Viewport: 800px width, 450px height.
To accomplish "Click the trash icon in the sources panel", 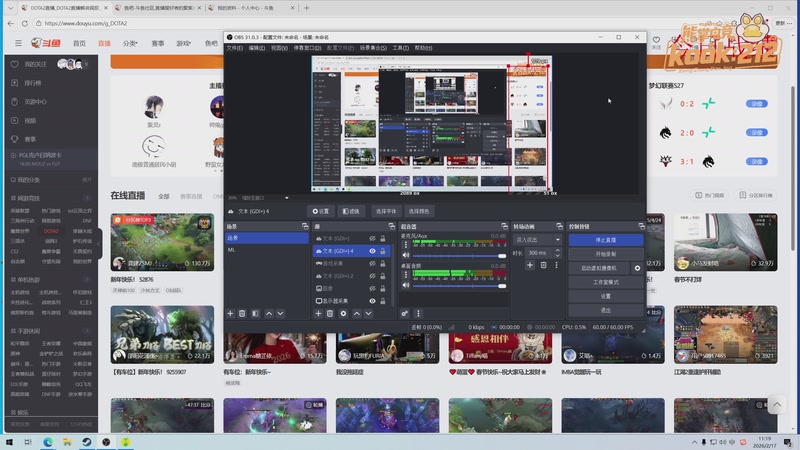I will (330, 313).
